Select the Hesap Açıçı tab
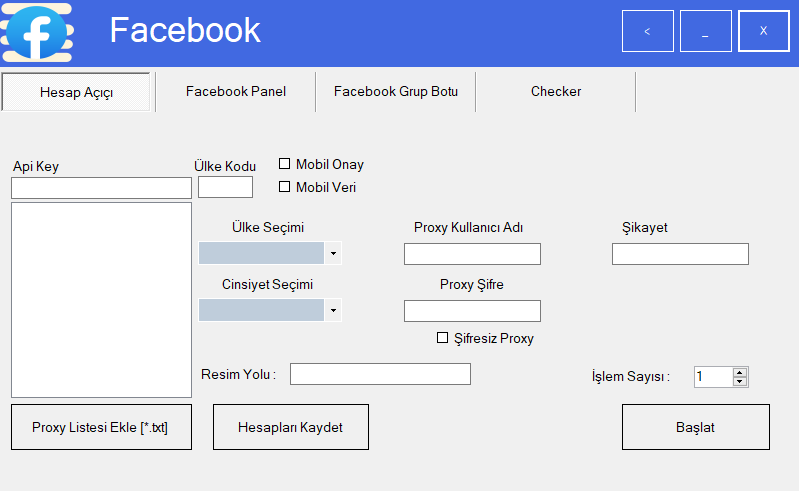 [76, 92]
